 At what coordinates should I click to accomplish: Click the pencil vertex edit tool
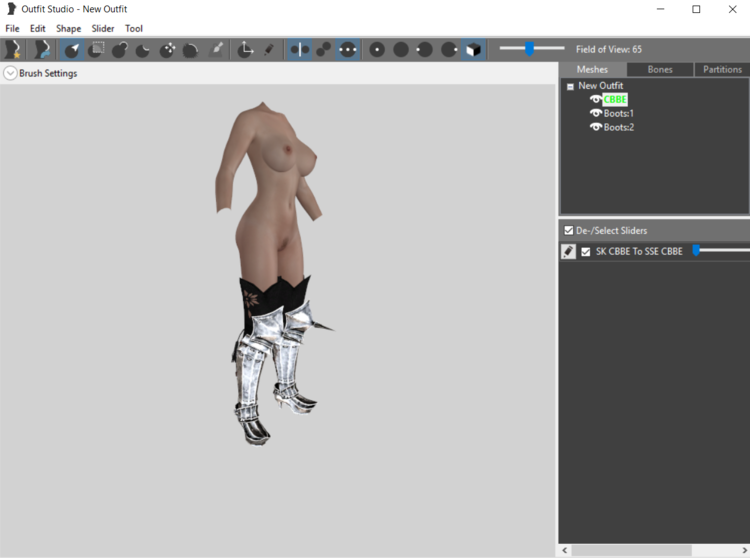(x=269, y=49)
